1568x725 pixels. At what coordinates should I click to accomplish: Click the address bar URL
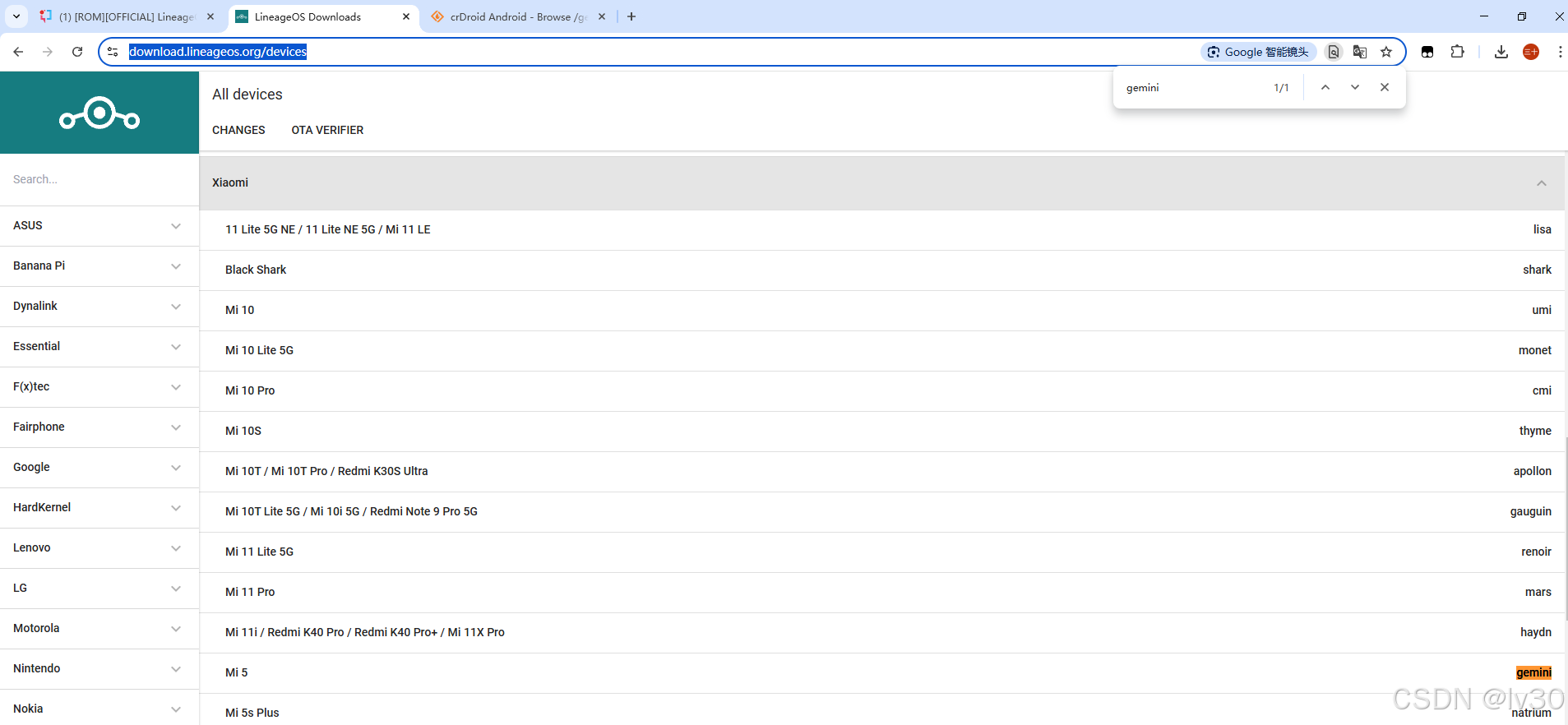click(x=218, y=52)
